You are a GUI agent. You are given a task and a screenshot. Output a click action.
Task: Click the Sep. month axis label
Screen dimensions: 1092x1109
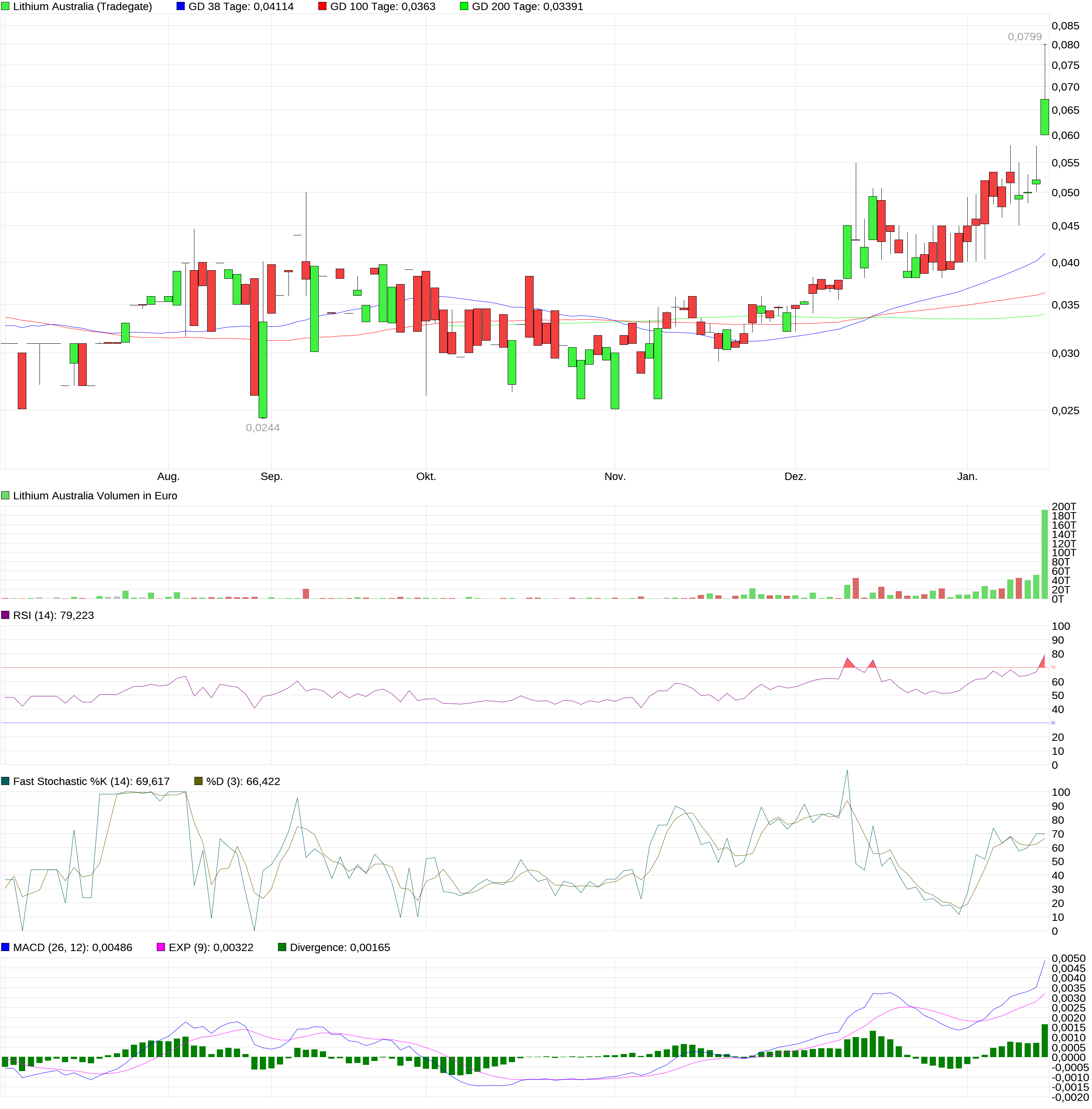point(271,477)
